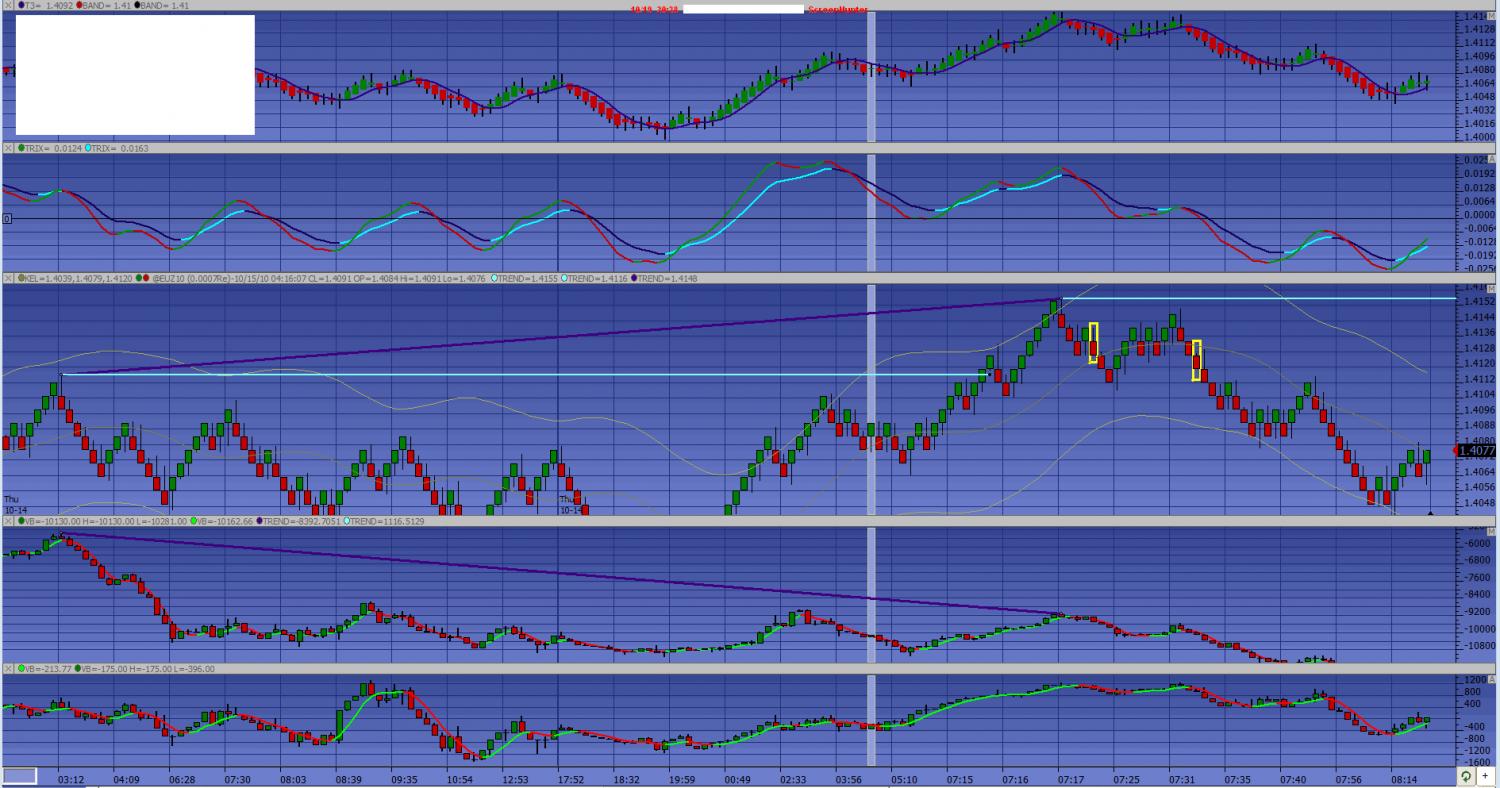
Task: Click the olive KEL study marker dot
Action: point(21,278)
